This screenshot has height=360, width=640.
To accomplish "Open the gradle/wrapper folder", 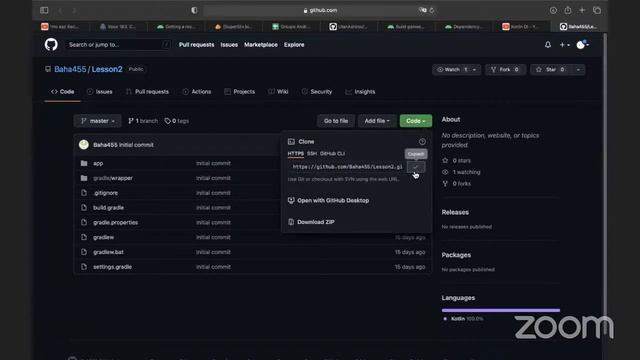I will [113, 178].
